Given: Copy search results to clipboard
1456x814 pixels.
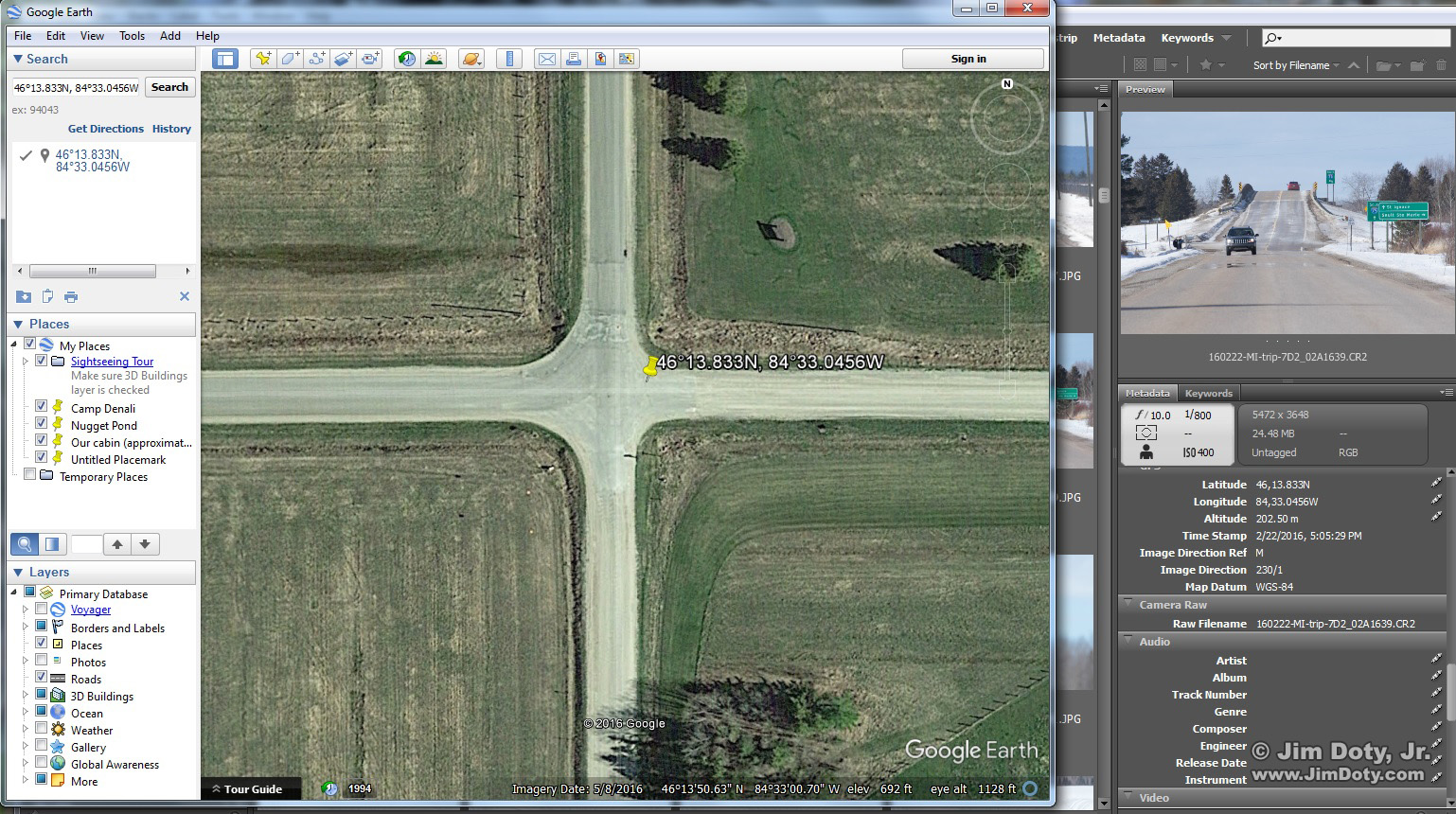Looking at the screenshot, I should 47,296.
